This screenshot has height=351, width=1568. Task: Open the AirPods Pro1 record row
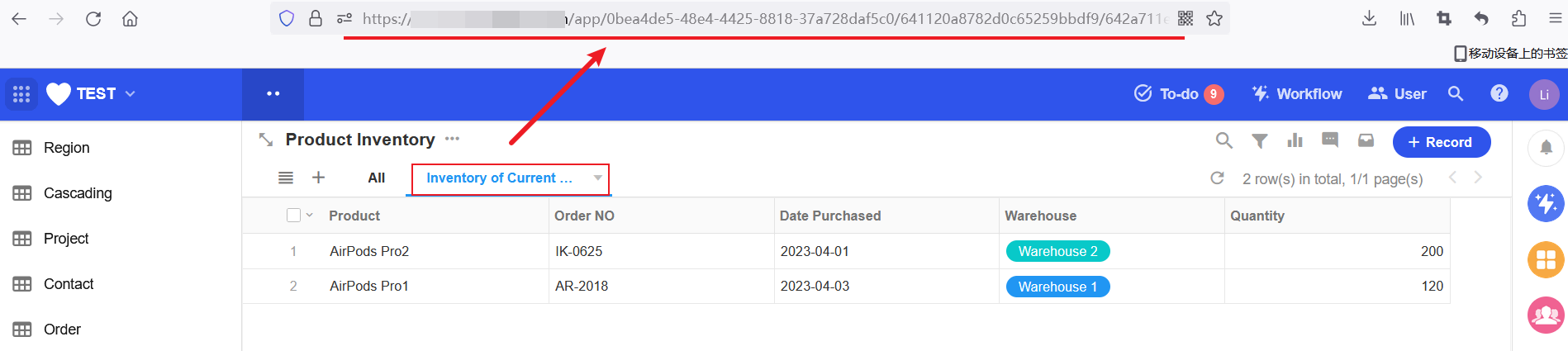846,287
